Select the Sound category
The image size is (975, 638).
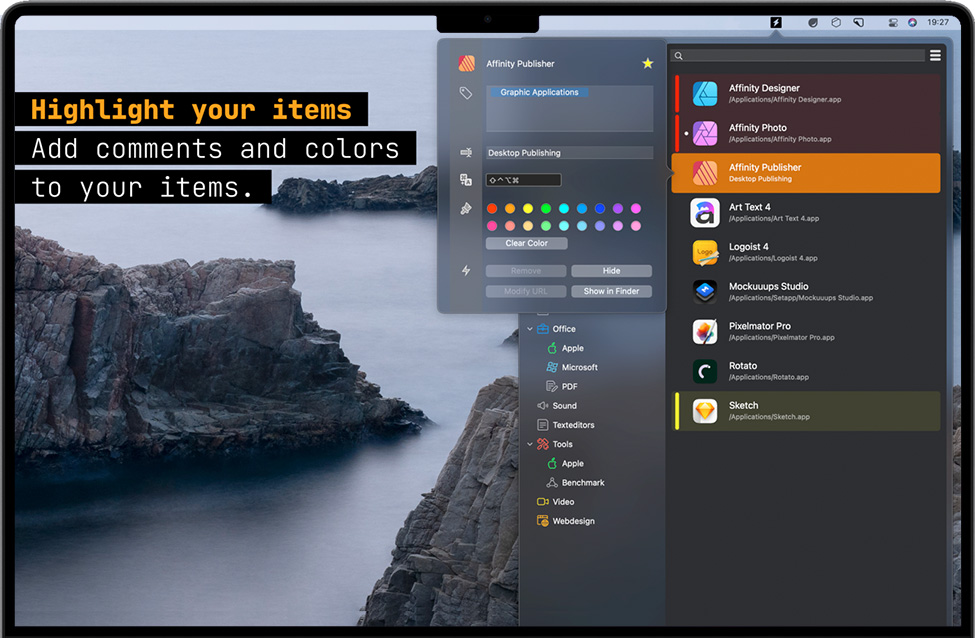pos(564,406)
